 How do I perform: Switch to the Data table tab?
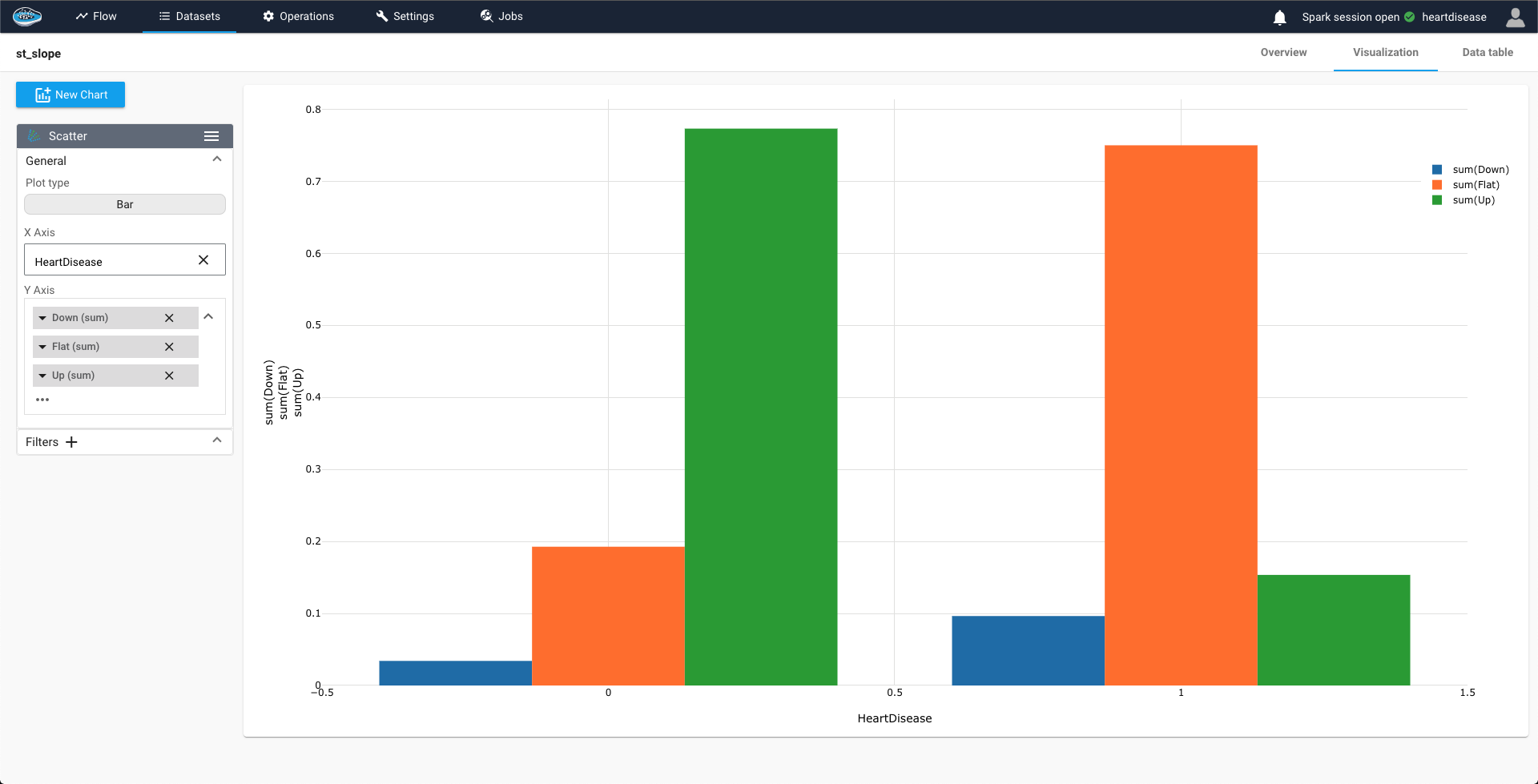tap(1487, 53)
